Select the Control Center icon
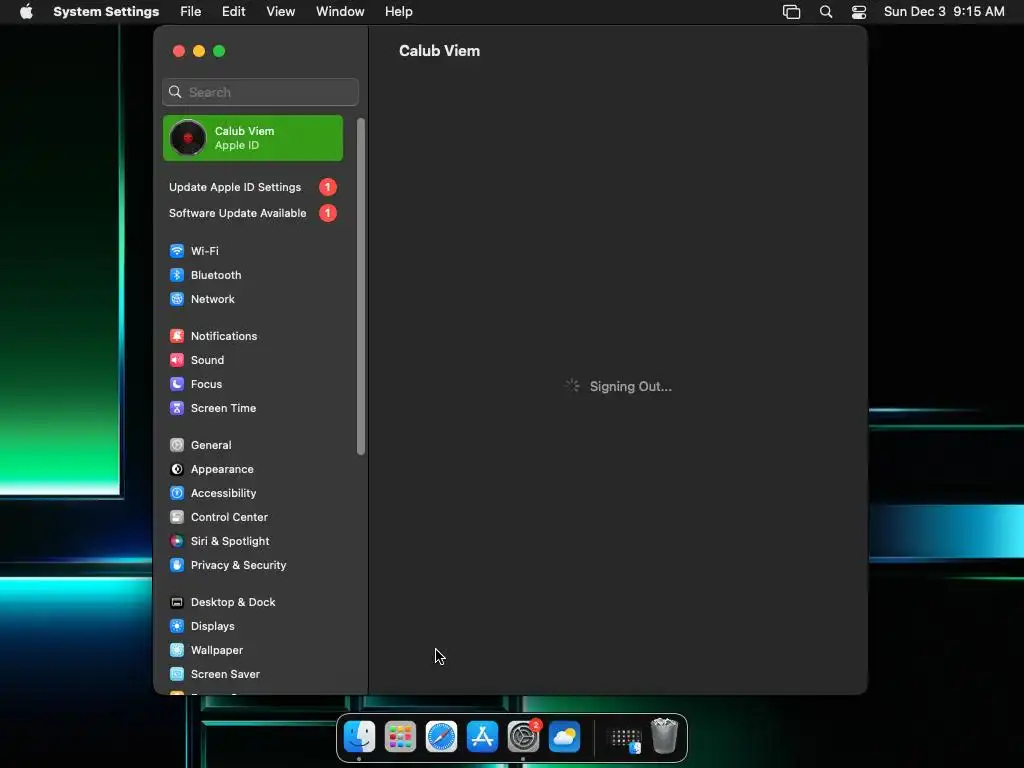The height and width of the screenshot is (768, 1024). point(176,517)
